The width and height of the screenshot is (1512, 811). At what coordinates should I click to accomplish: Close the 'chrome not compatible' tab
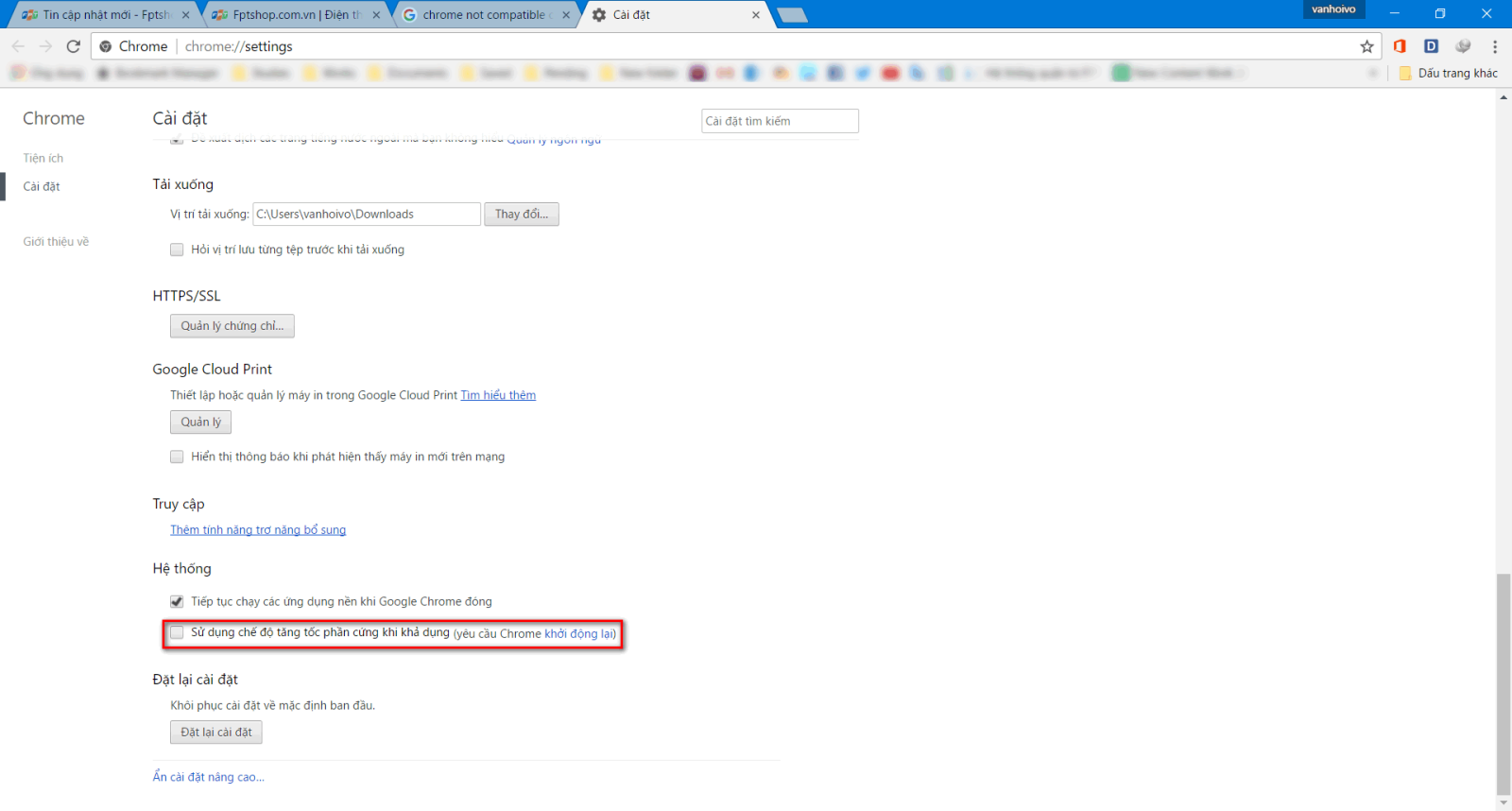click(x=566, y=15)
